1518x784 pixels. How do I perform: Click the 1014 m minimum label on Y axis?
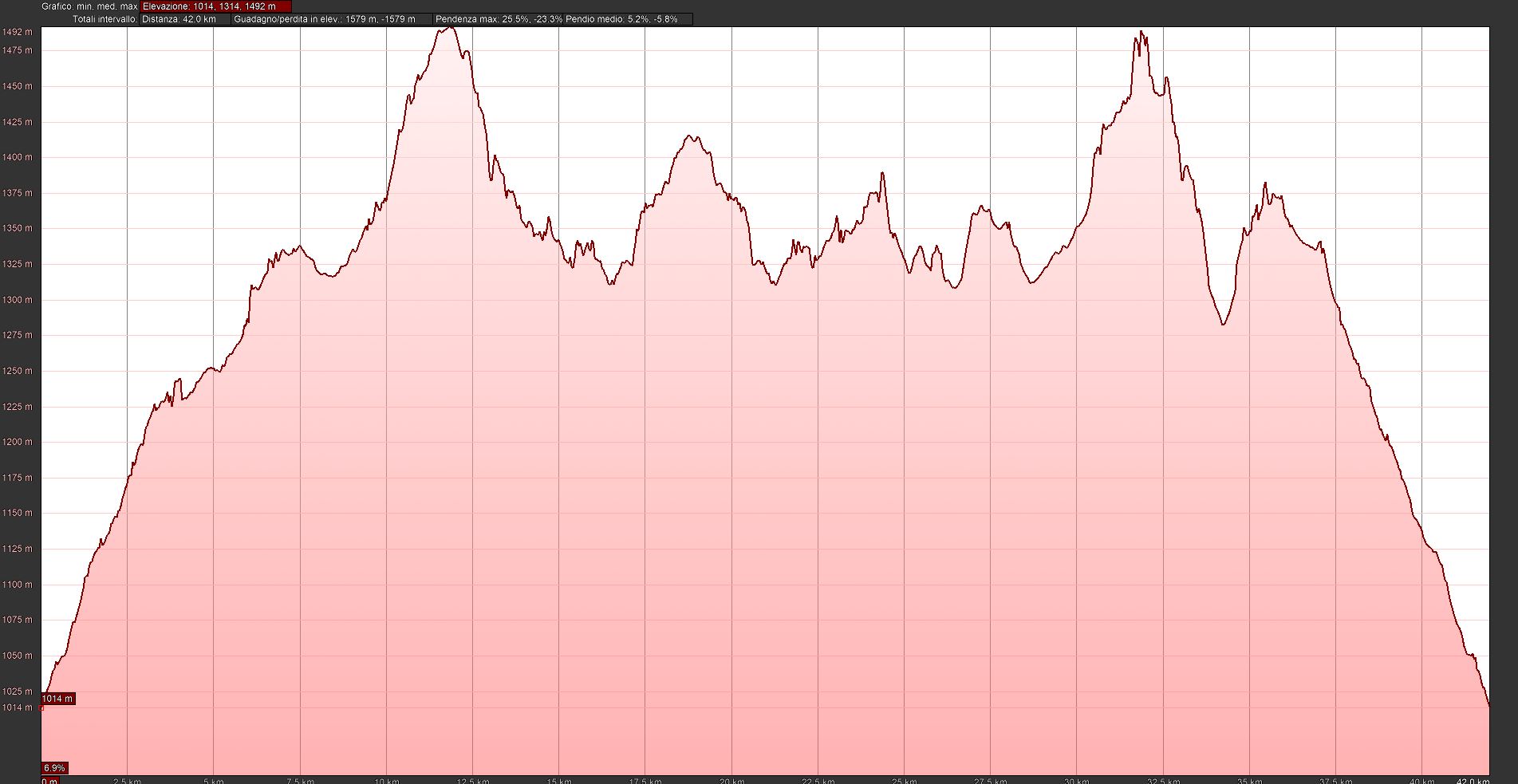point(18,707)
